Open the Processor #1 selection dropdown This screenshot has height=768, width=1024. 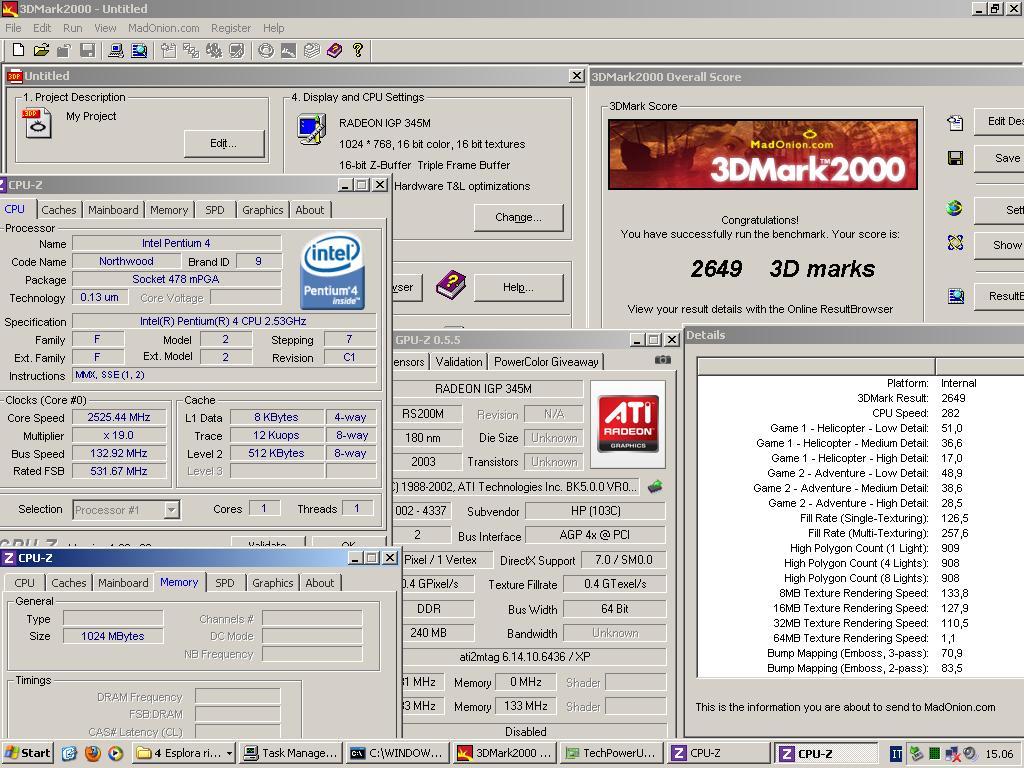click(x=171, y=509)
